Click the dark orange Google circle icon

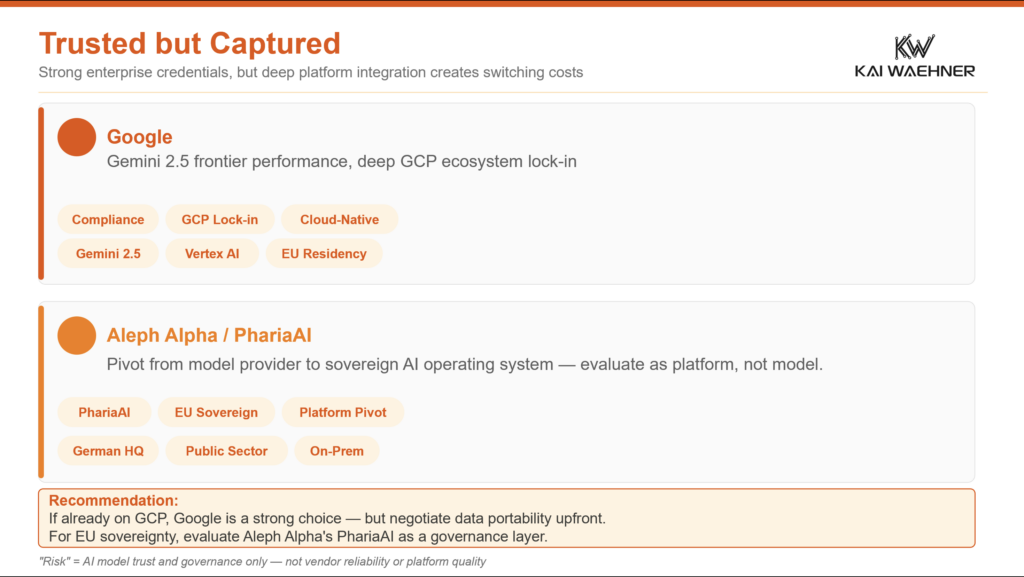[x=77, y=137]
